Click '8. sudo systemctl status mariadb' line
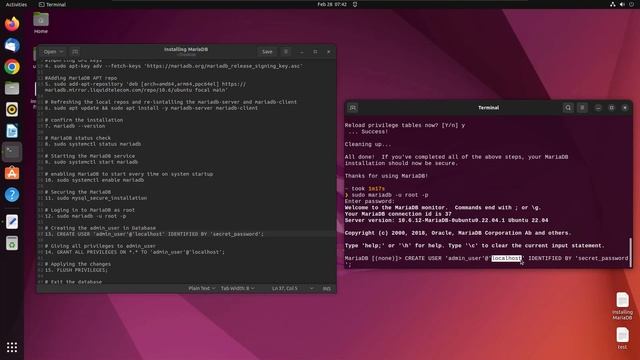Screen dimensions: 640x360 [93, 144]
